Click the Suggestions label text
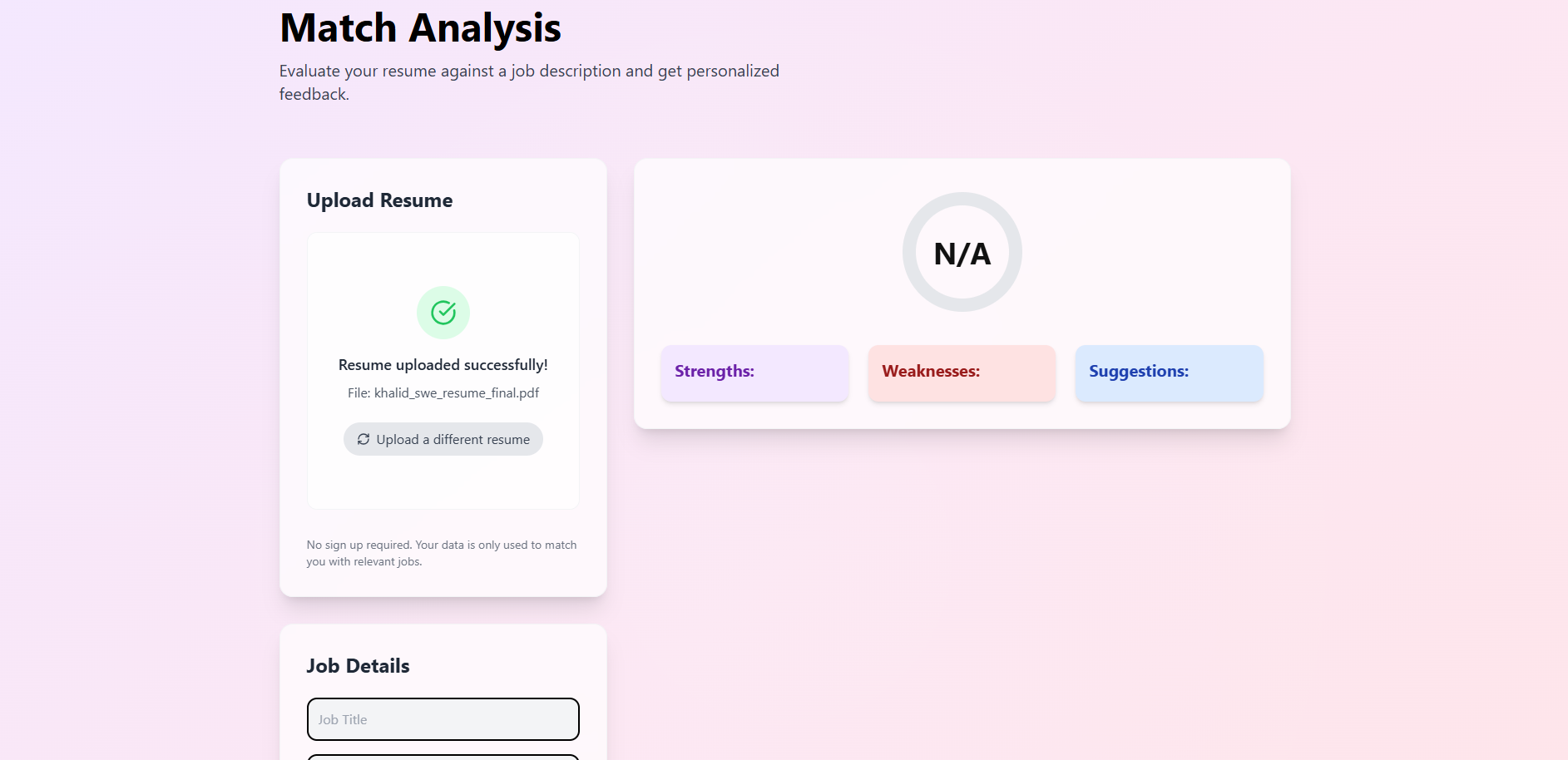This screenshot has width=1568, height=760. 1139,371
